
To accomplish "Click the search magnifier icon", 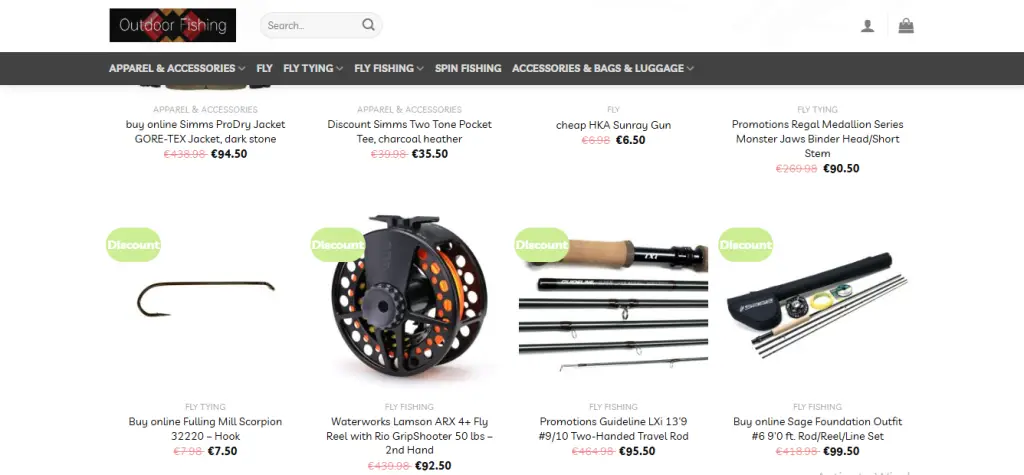I will click(x=368, y=25).
